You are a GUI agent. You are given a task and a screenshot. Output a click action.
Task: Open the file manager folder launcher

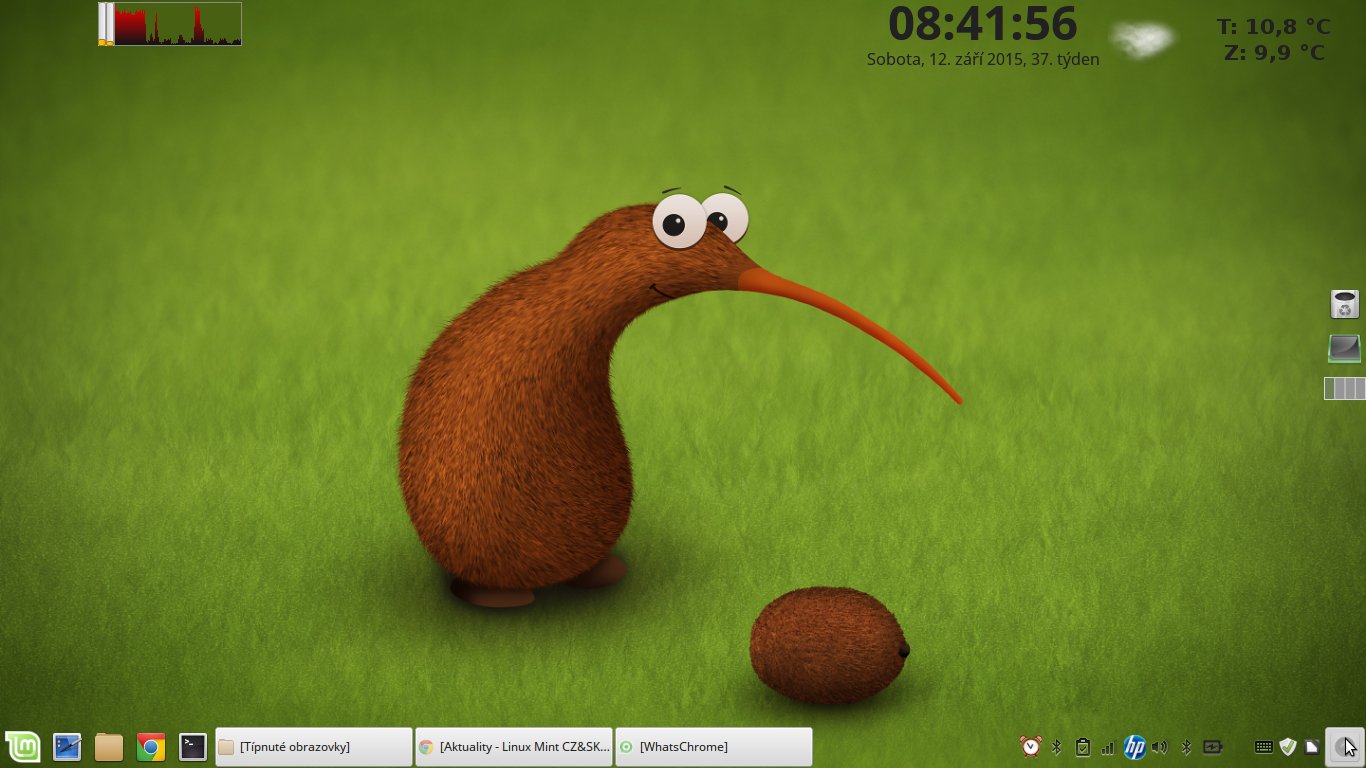click(x=109, y=747)
